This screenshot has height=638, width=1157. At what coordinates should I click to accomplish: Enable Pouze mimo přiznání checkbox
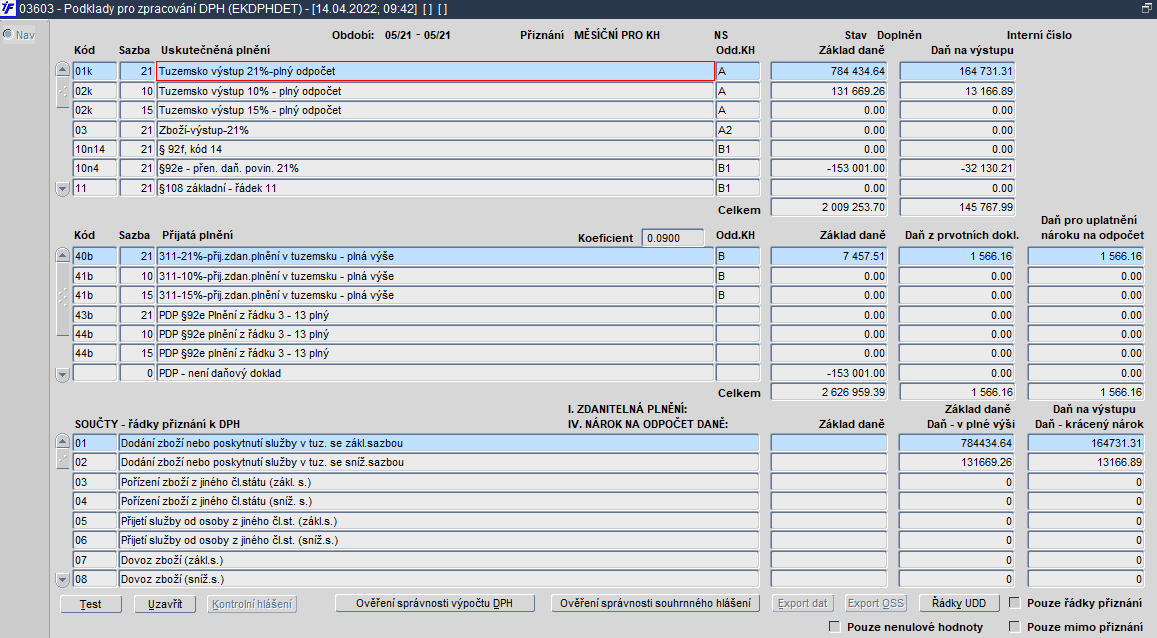point(1015,627)
